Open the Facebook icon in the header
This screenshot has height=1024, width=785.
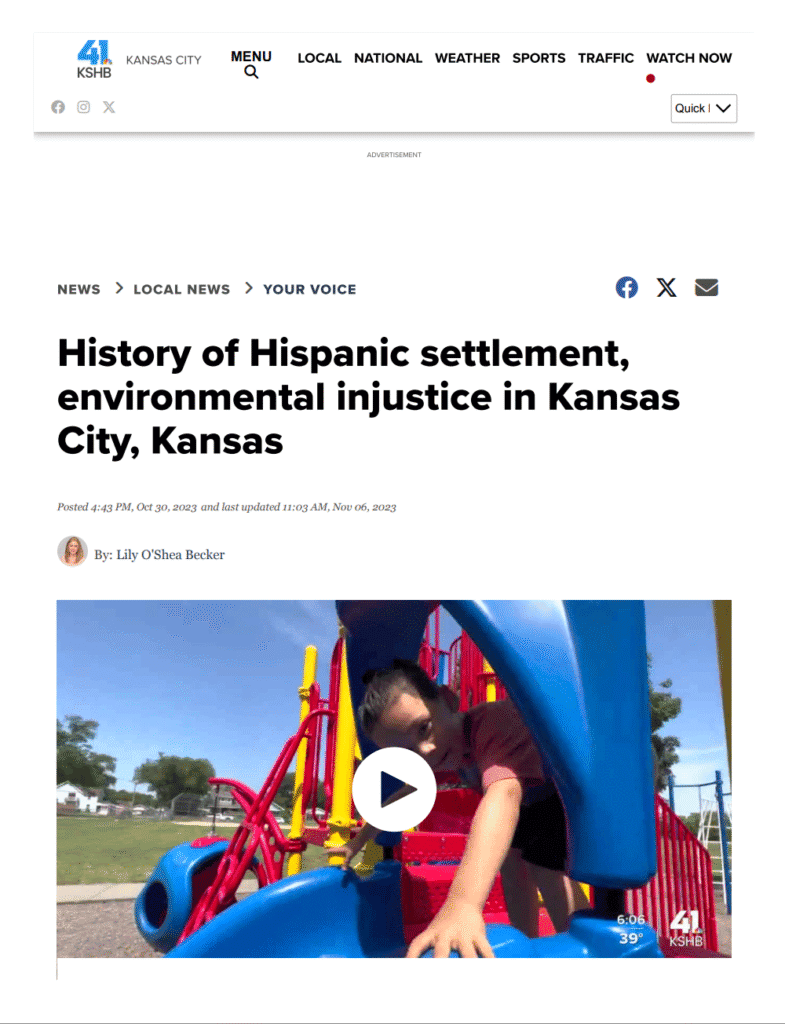coord(58,107)
